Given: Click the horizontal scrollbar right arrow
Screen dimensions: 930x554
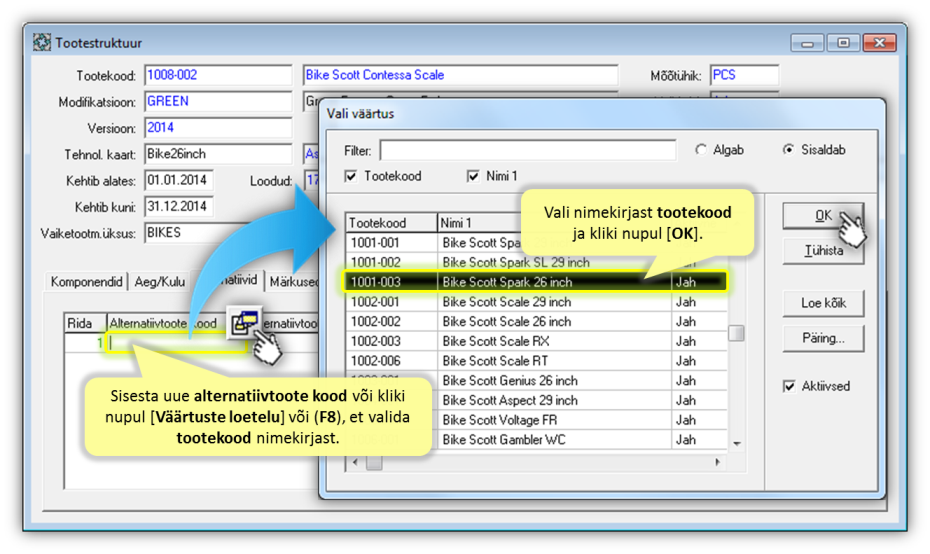Looking at the screenshot, I should (718, 462).
